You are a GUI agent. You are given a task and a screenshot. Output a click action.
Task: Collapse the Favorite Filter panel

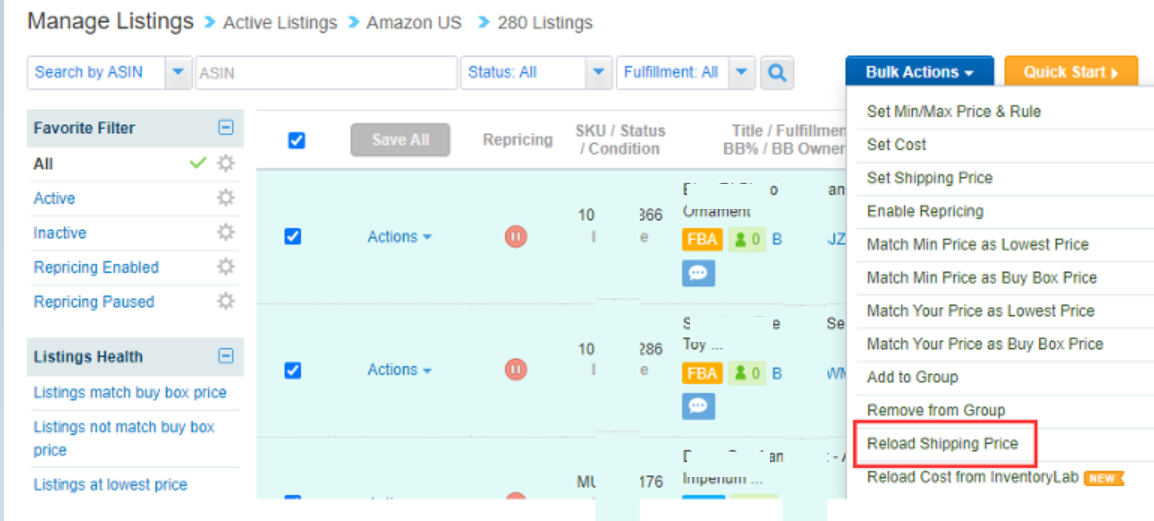pos(227,127)
